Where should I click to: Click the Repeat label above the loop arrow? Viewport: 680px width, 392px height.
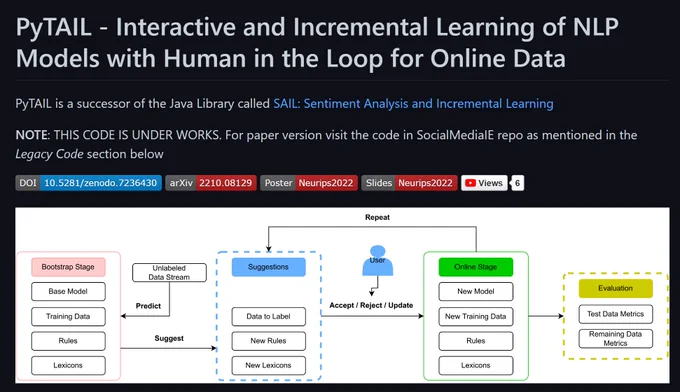(377, 217)
